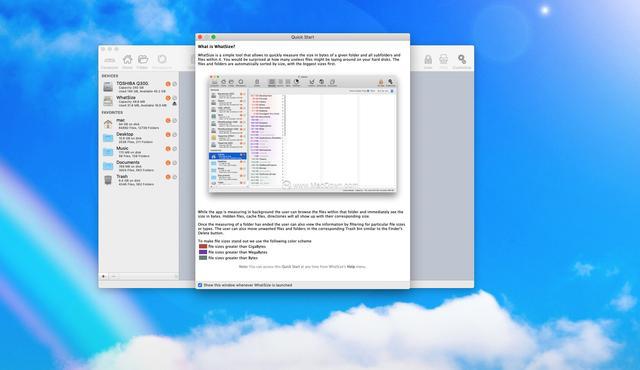Click the FAVORITES section header in sidebar
Viewport: 640px width, 370px height.
pyautogui.click(x=112, y=113)
